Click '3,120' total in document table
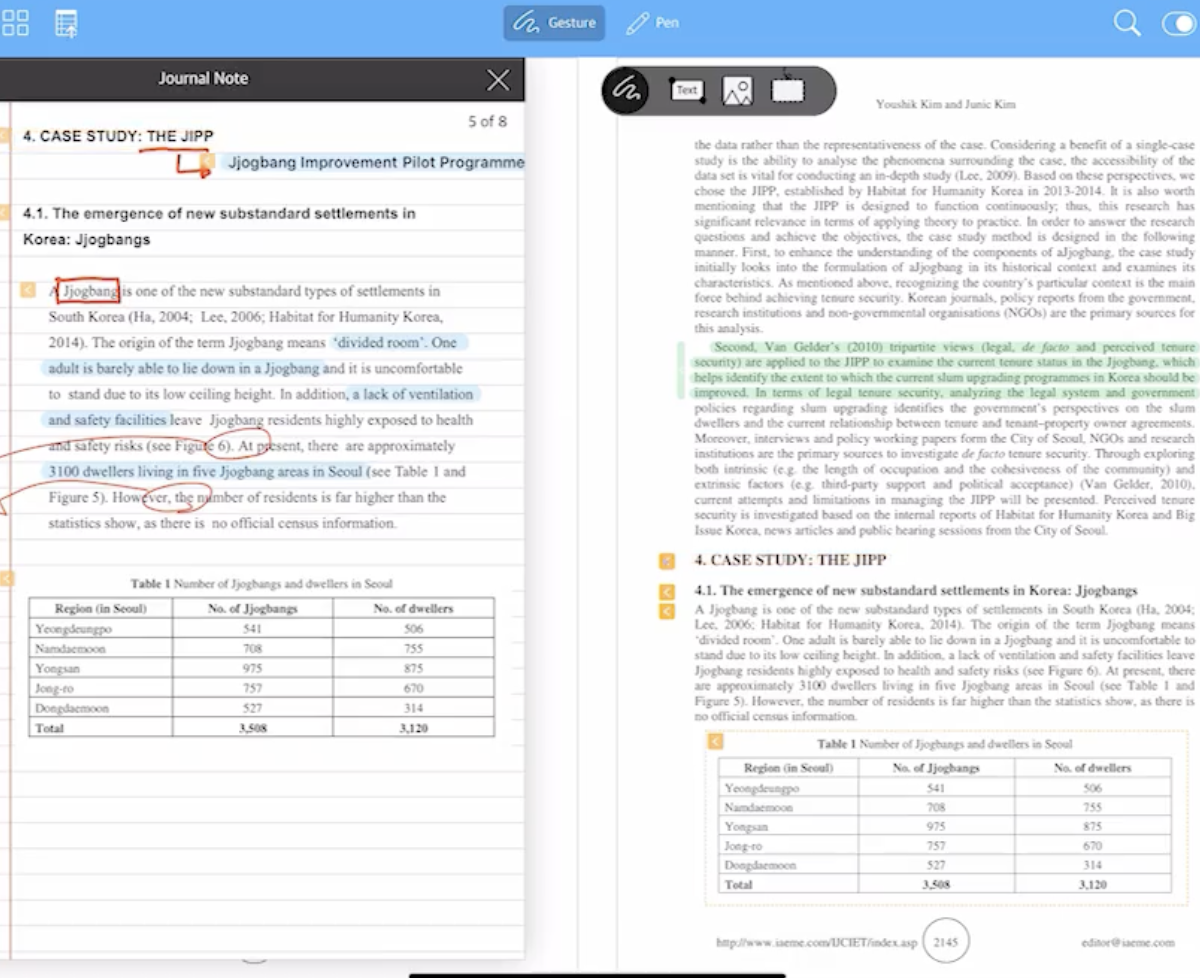This screenshot has height=978, width=1200. point(1092,884)
